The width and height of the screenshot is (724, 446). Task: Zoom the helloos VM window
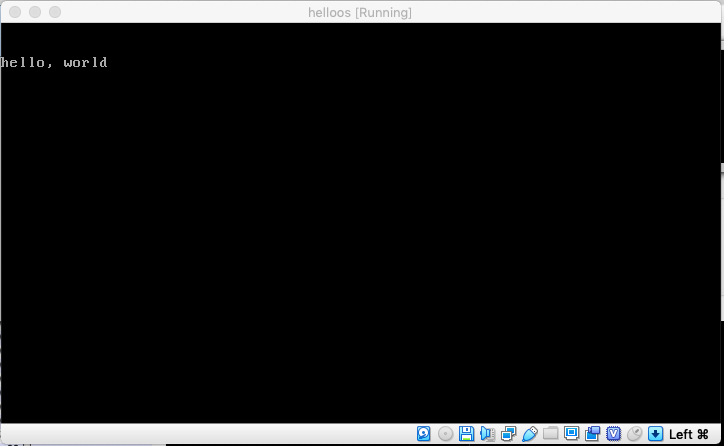click(x=55, y=12)
